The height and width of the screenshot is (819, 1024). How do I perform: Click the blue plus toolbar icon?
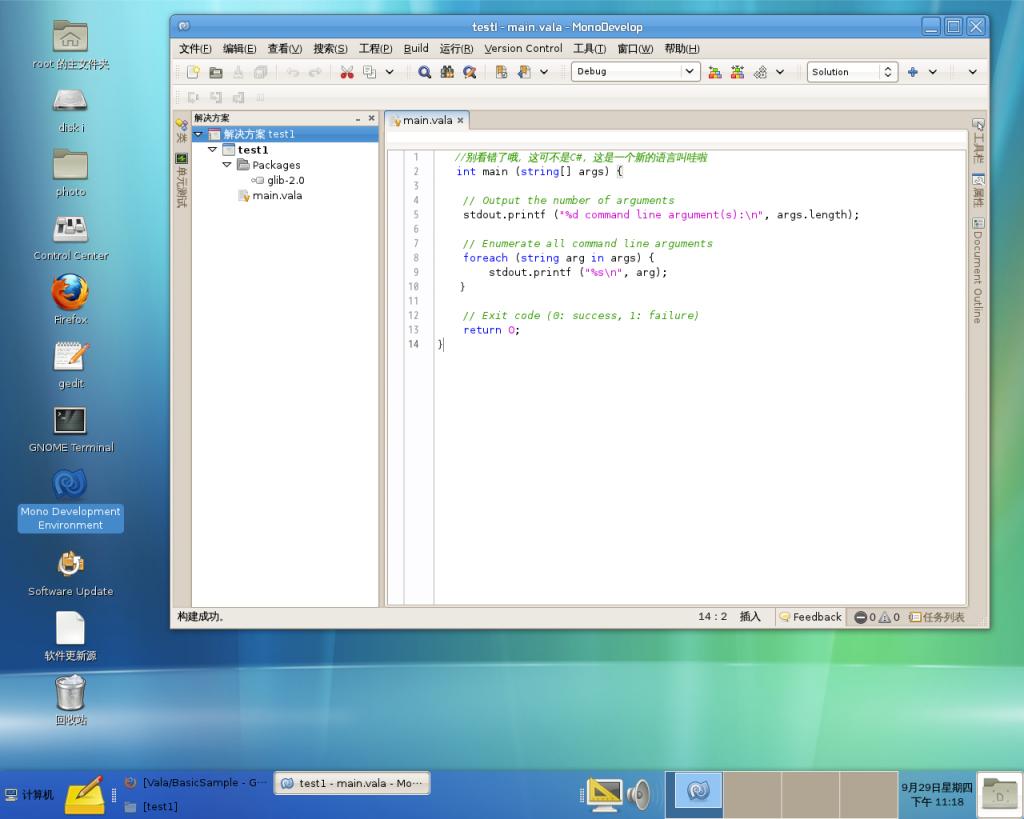(913, 72)
